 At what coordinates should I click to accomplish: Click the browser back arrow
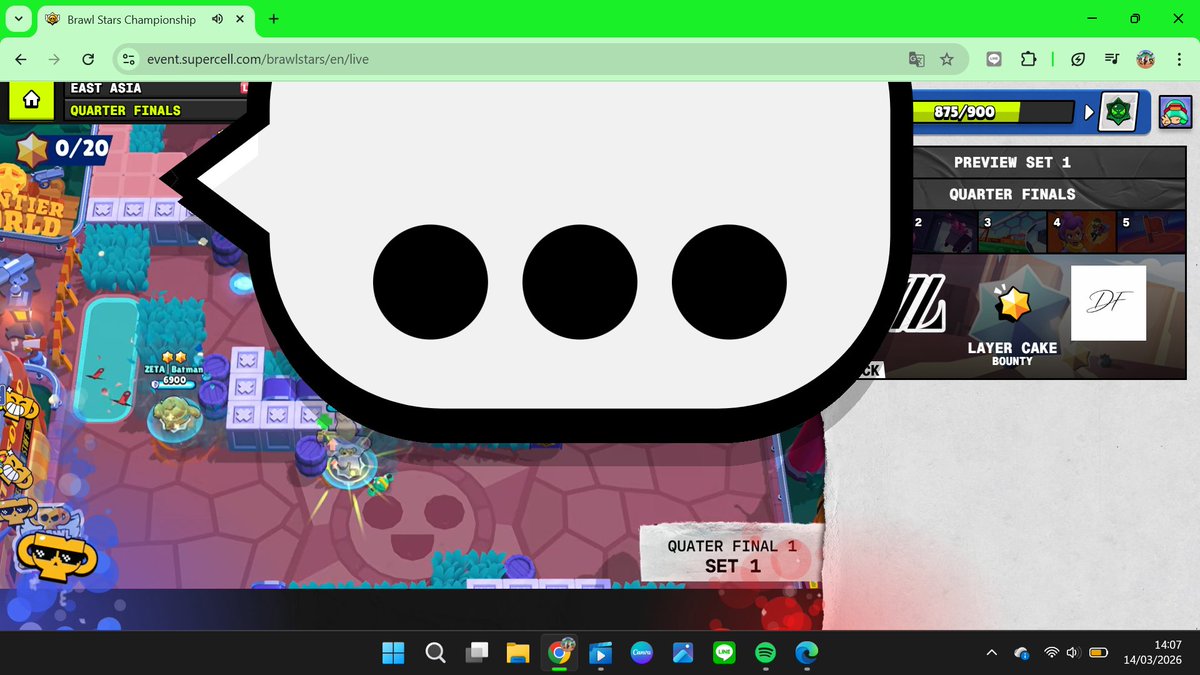(21, 59)
